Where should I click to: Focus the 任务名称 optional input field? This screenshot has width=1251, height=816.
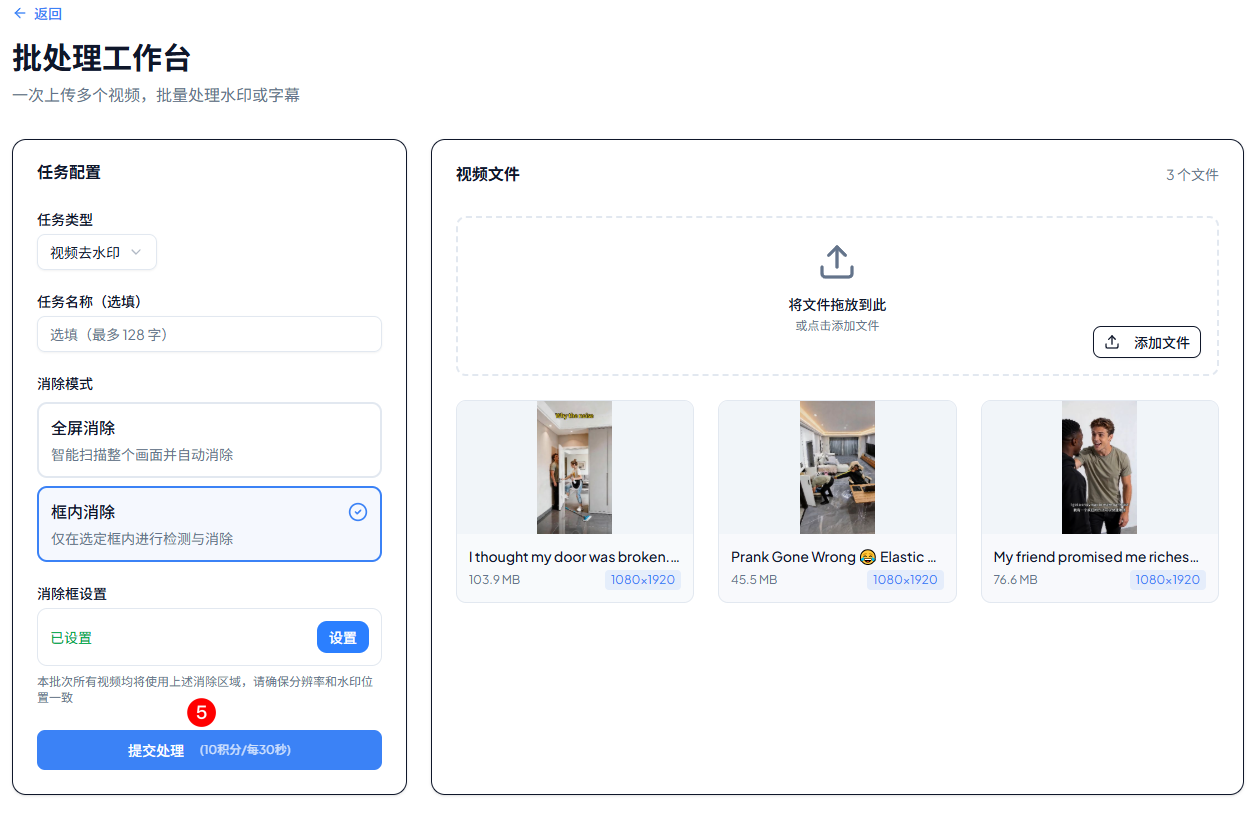coord(209,334)
